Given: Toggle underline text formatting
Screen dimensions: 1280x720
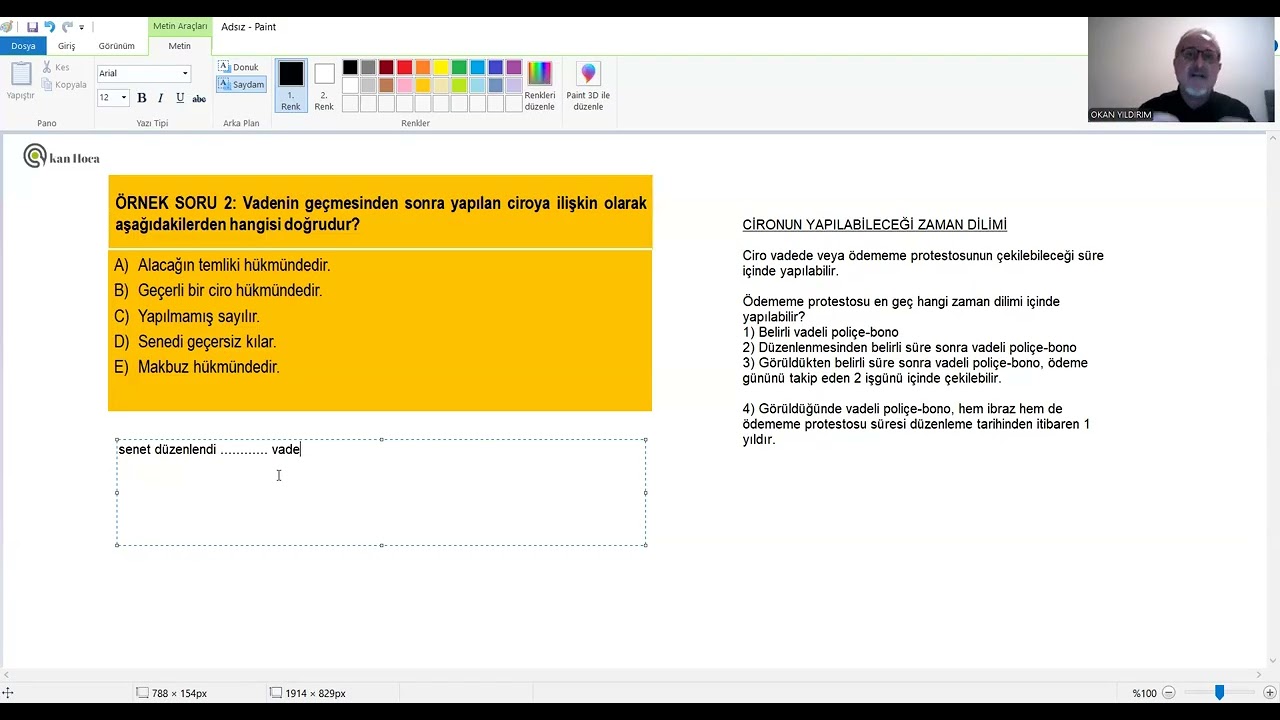Looking at the screenshot, I should 180,98.
